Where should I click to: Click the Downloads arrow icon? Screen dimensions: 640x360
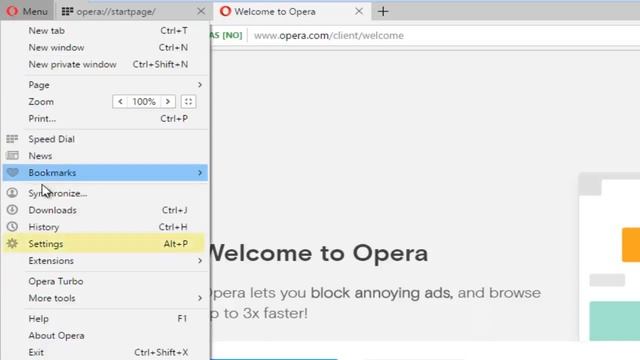(12, 210)
